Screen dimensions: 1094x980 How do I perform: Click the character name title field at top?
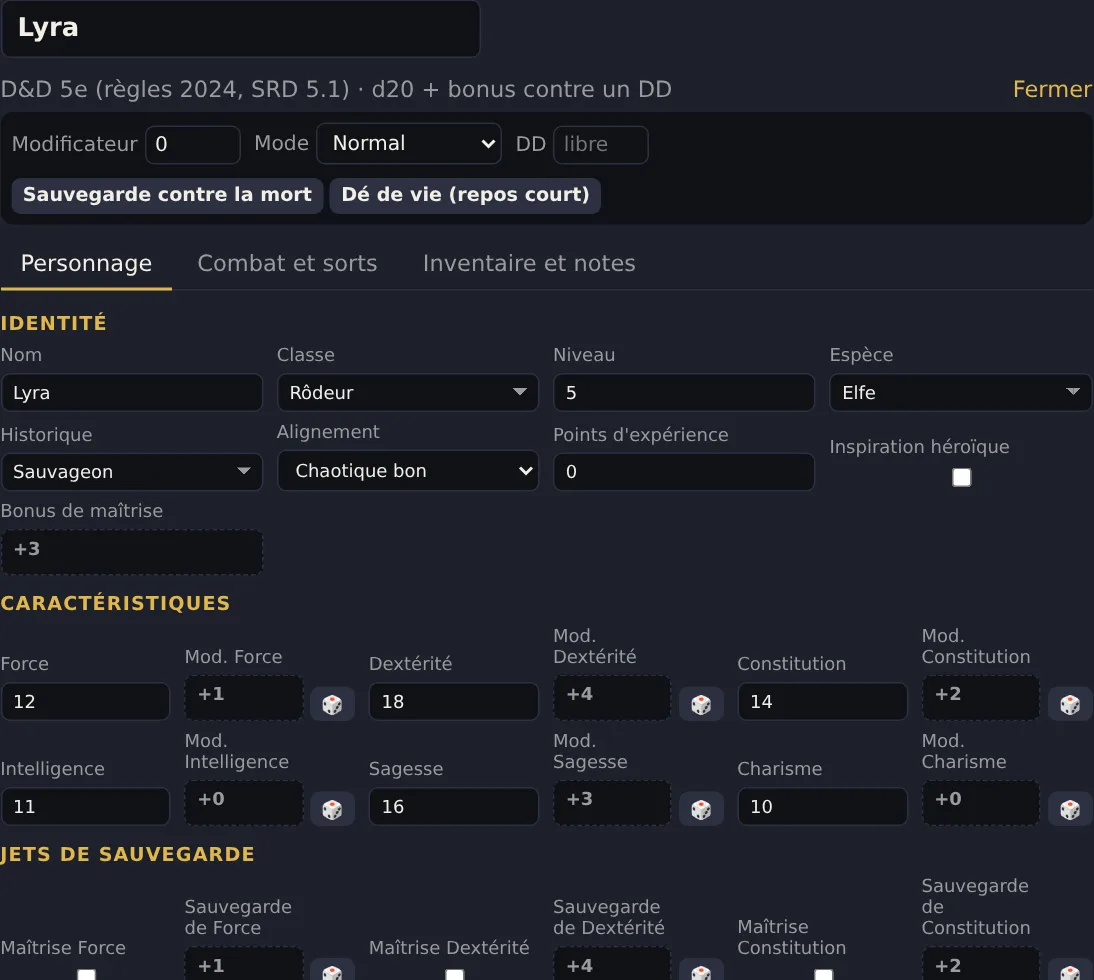[x=241, y=28]
